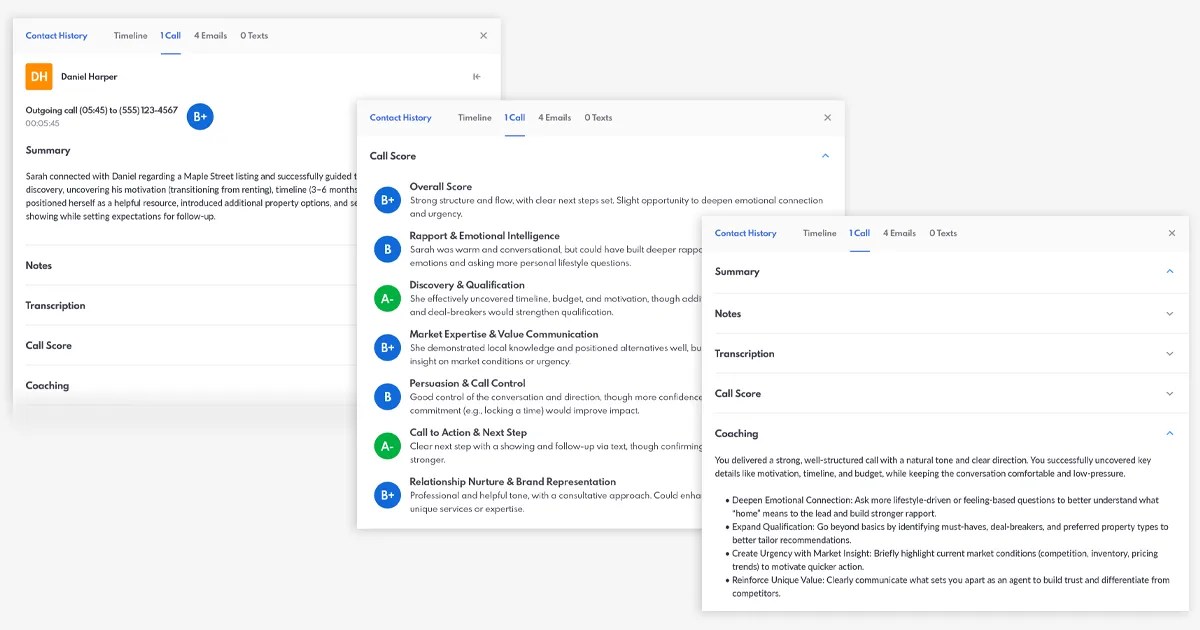The height and width of the screenshot is (630, 1200).
Task: Click the B+ badge for Overall Score
Action: coord(387,200)
